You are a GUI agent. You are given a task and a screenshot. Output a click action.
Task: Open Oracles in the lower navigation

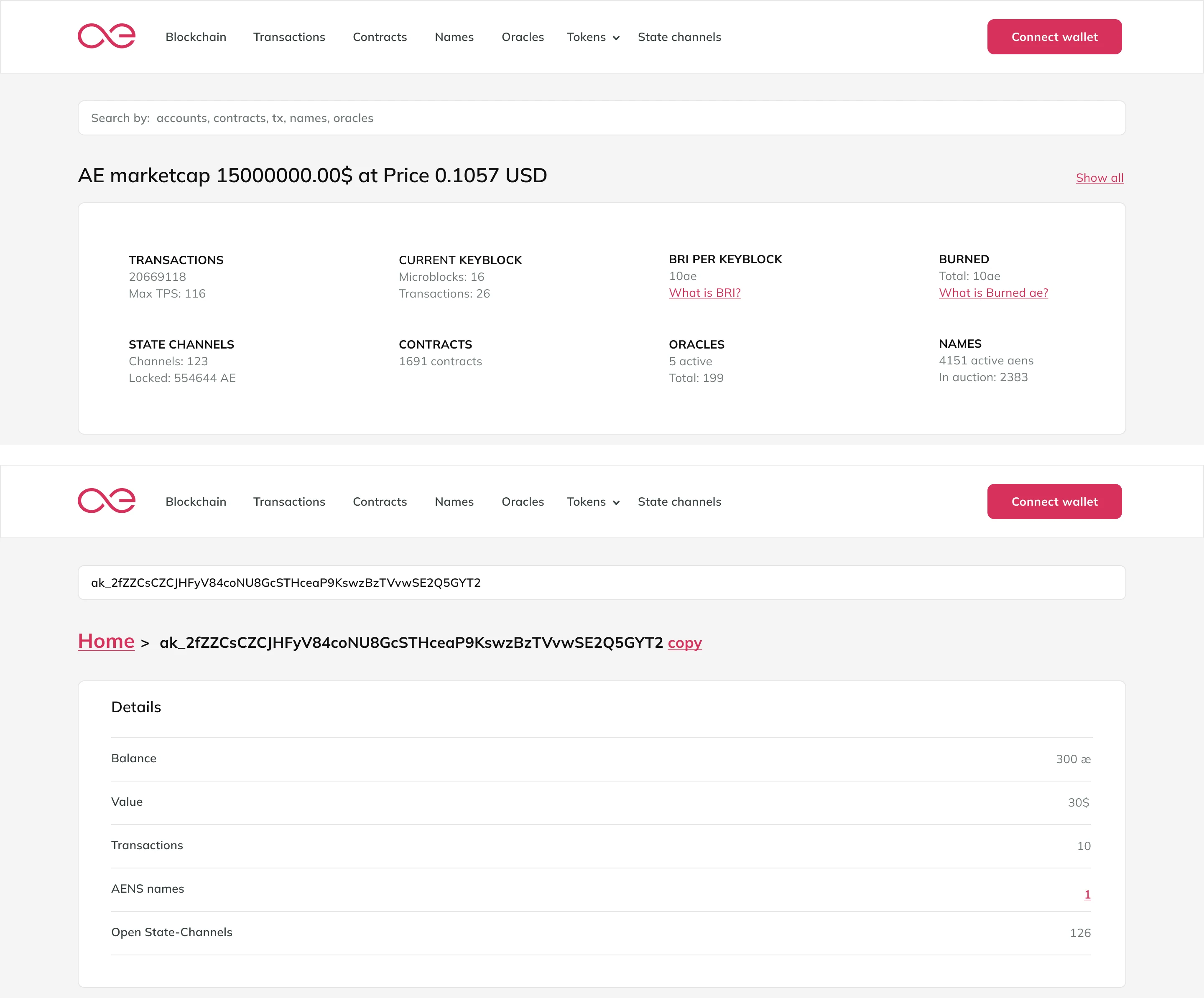pyautogui.click(x=522, y=502)
